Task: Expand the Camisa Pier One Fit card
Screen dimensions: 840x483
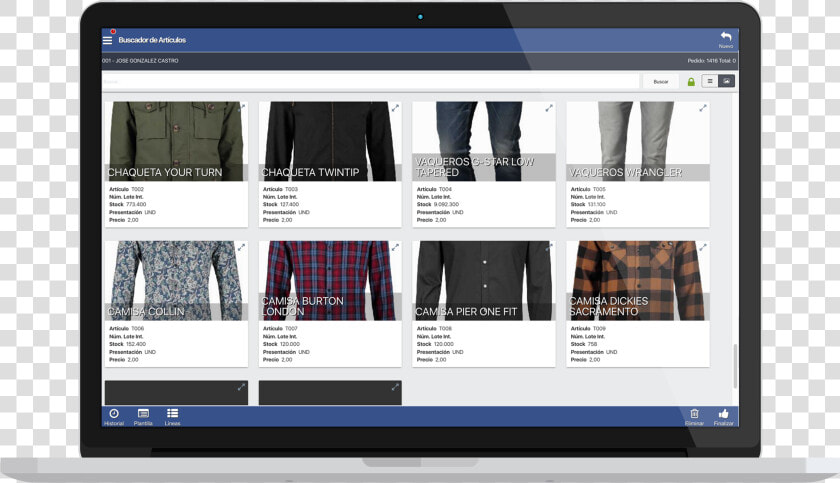Action: point(549,247)
